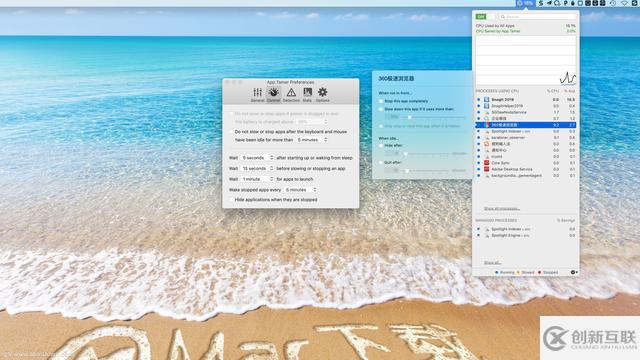Open Time Machine menu bar icon
Viewport: 640px width, 360px height.
613,3
